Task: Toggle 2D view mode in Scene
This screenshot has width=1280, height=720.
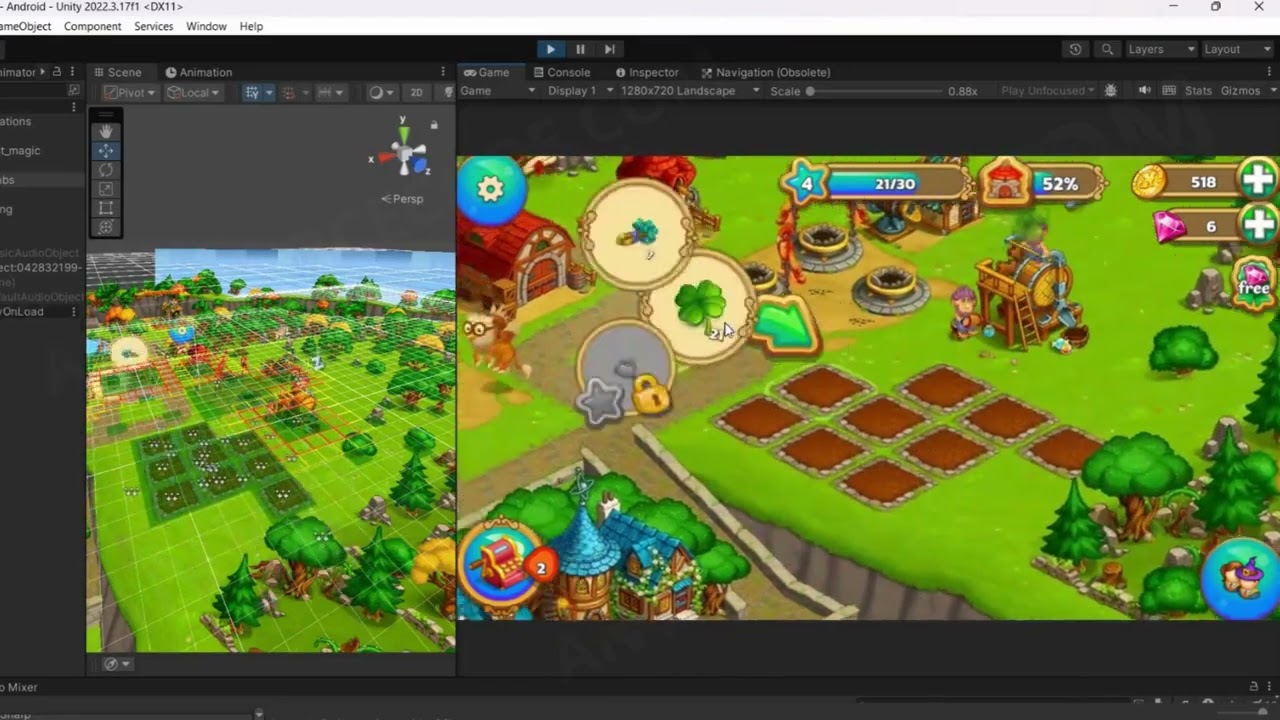Action: pyautogui.click(x=416, y=92)
